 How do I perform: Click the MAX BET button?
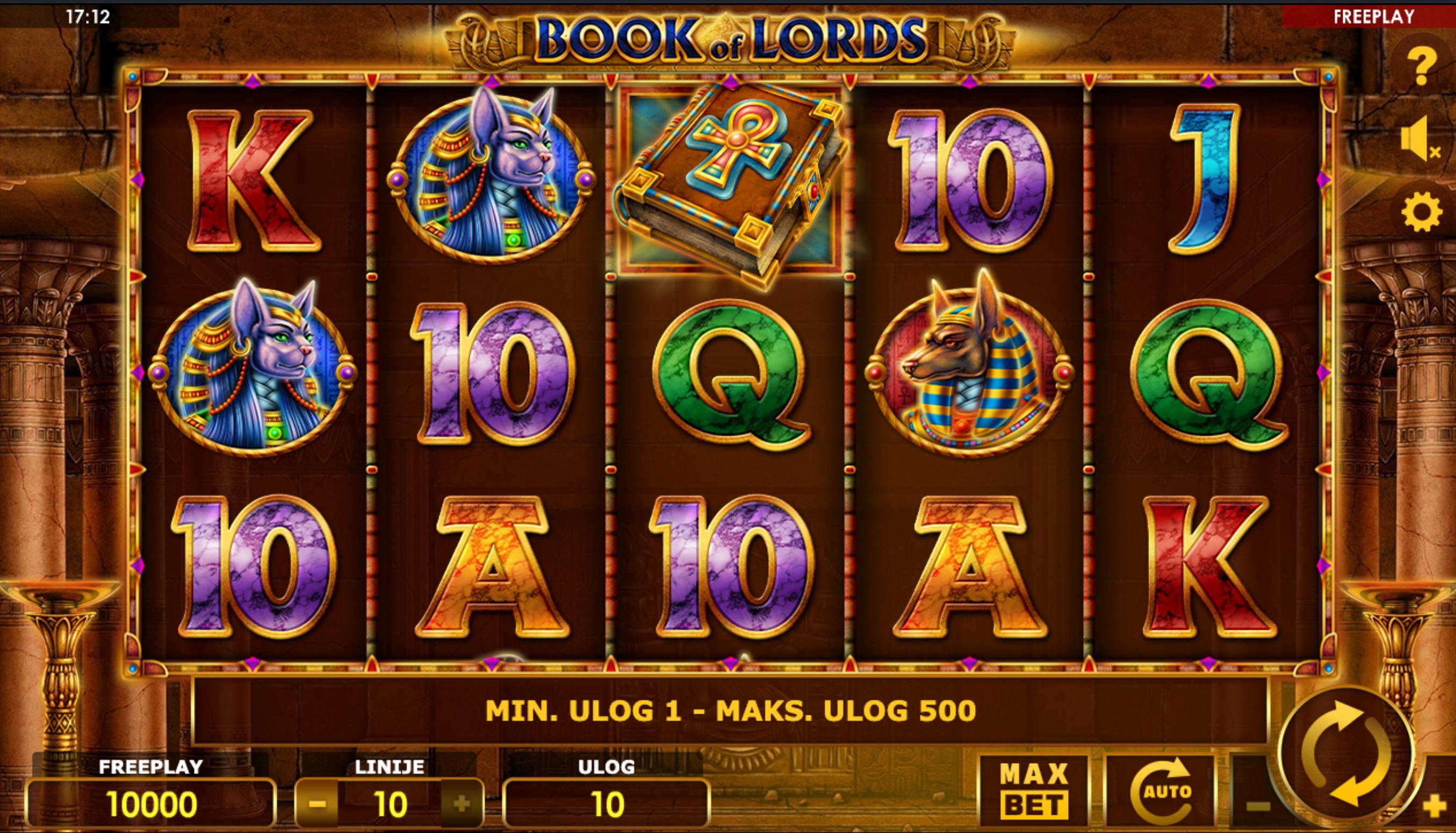(1034, 791)
